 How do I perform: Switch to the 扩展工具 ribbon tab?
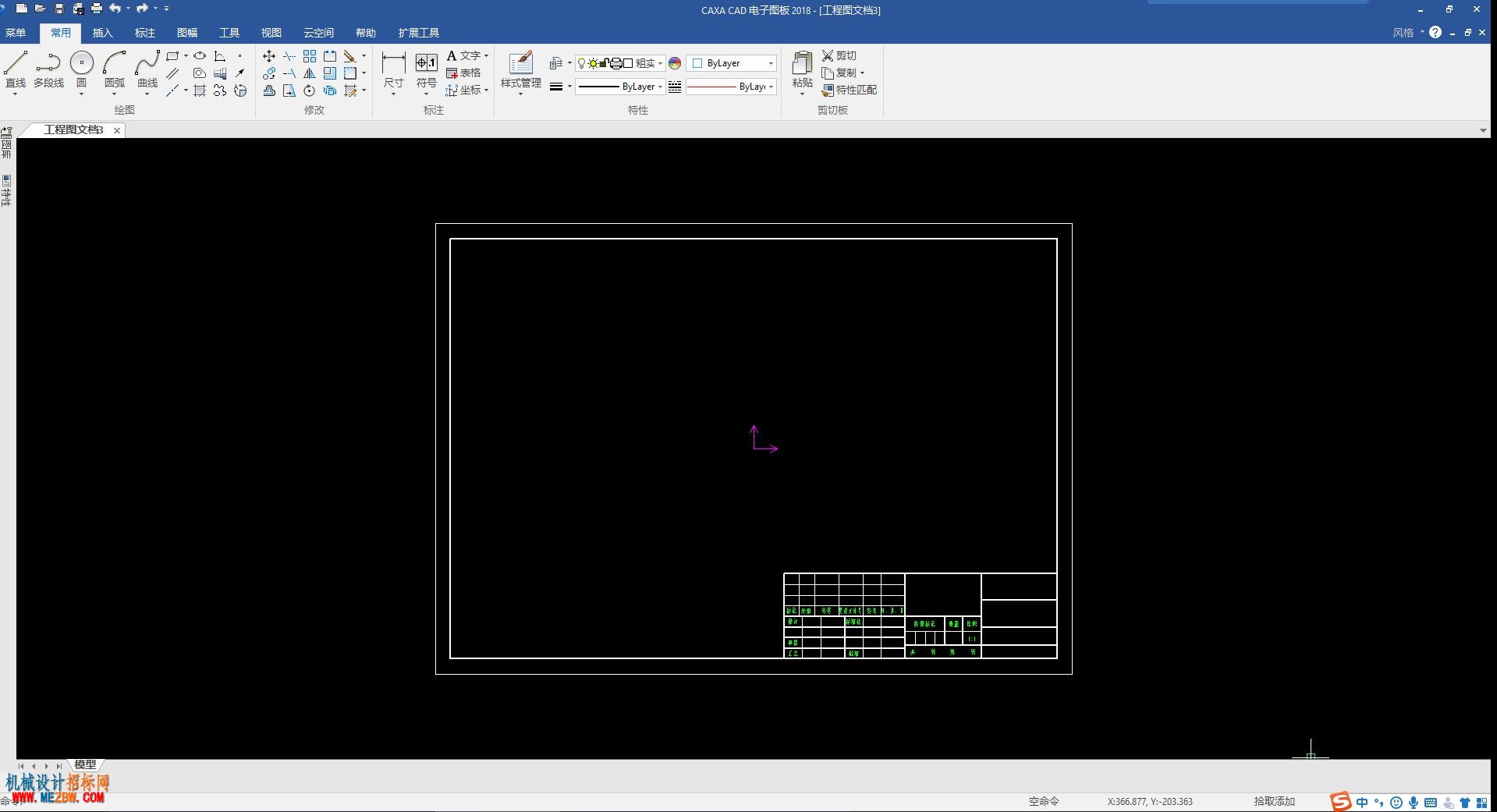coord(419,33)
